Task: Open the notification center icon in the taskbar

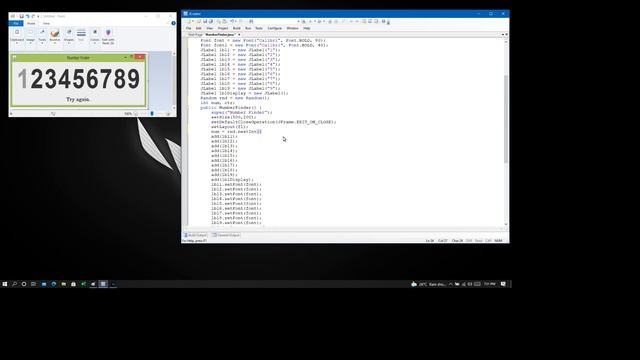Action: point(503,284)
